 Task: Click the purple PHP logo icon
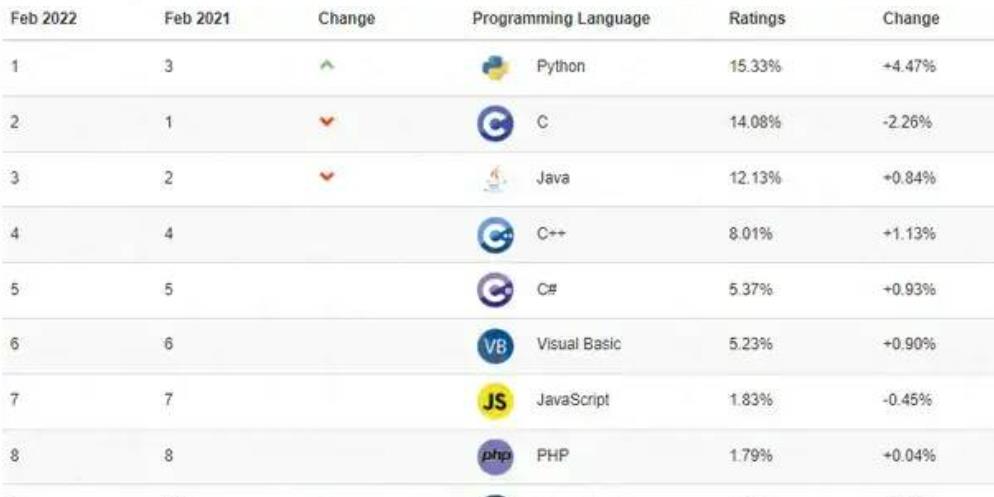click(495, 457)
